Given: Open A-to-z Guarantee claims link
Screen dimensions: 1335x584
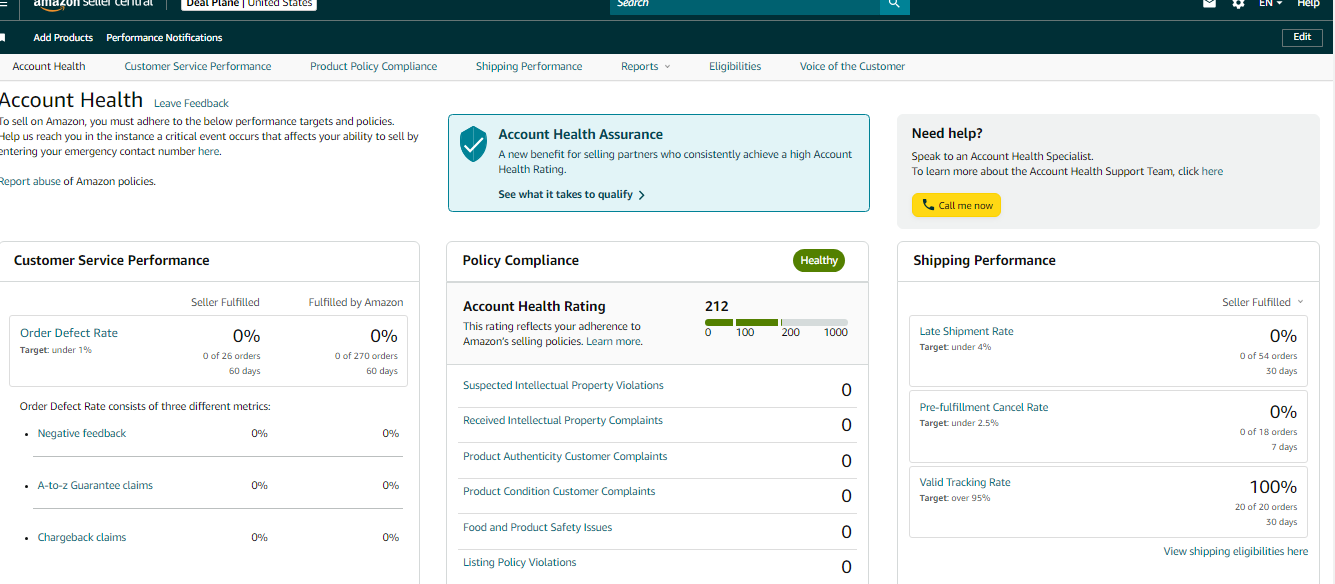Looking at the screenshot, I should pos(95,486).
